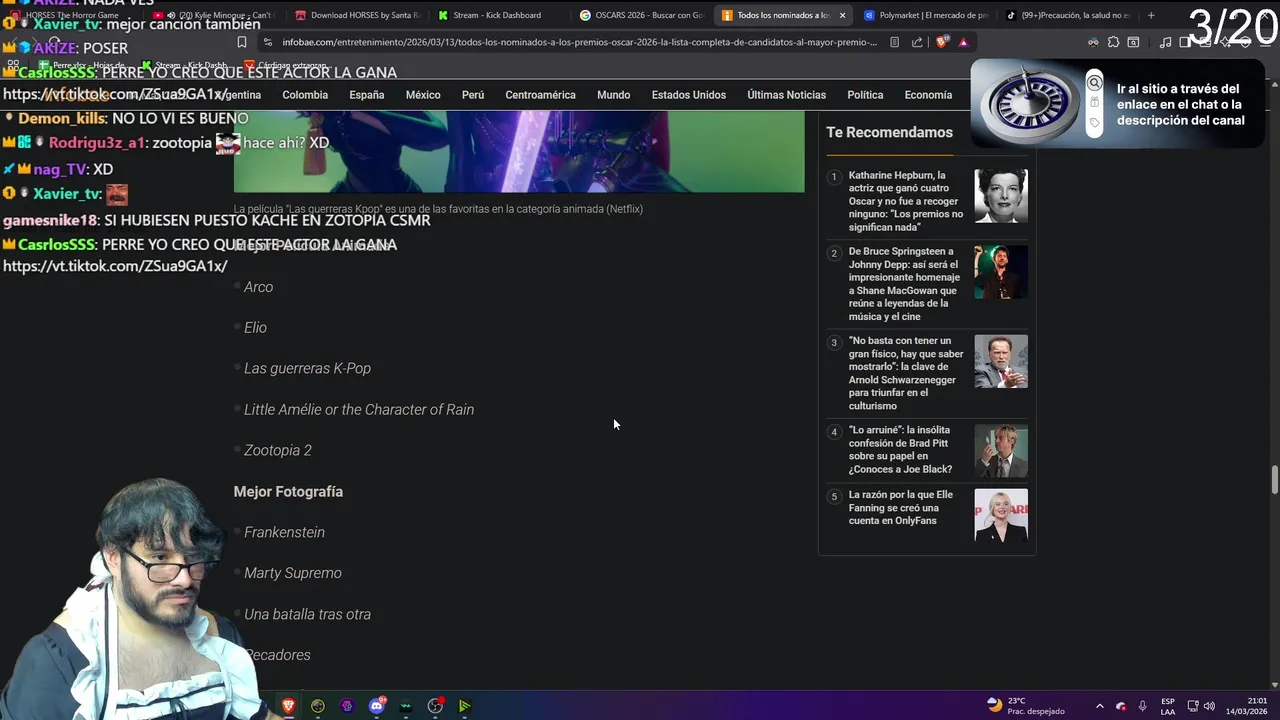Click 'Las guerreras K-Pop' list entry
Viewport: 1280px width, 720px height.
tap(307, 369)
